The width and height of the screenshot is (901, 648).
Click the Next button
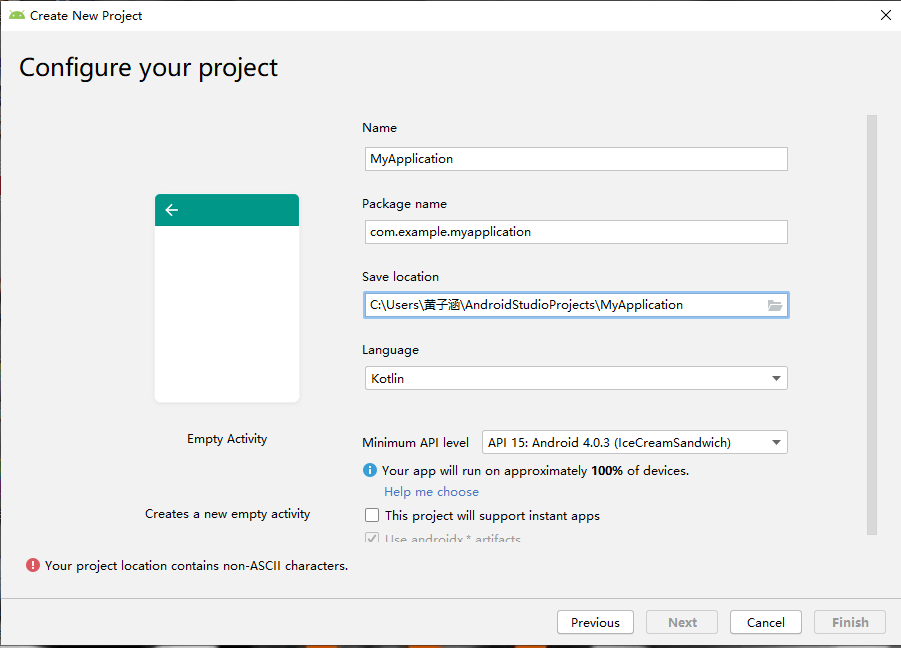pos(682,622)
